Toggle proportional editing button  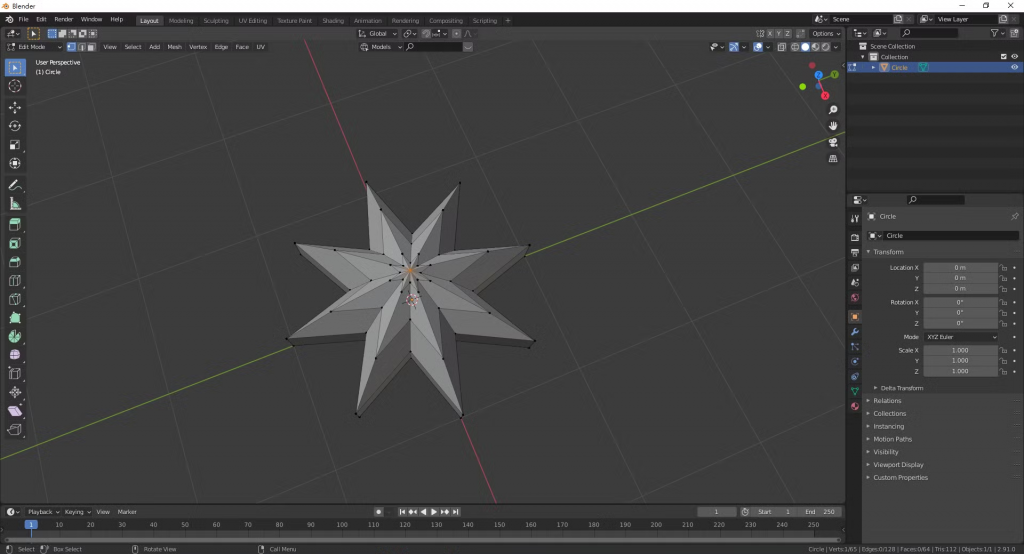tap(456, 33)
